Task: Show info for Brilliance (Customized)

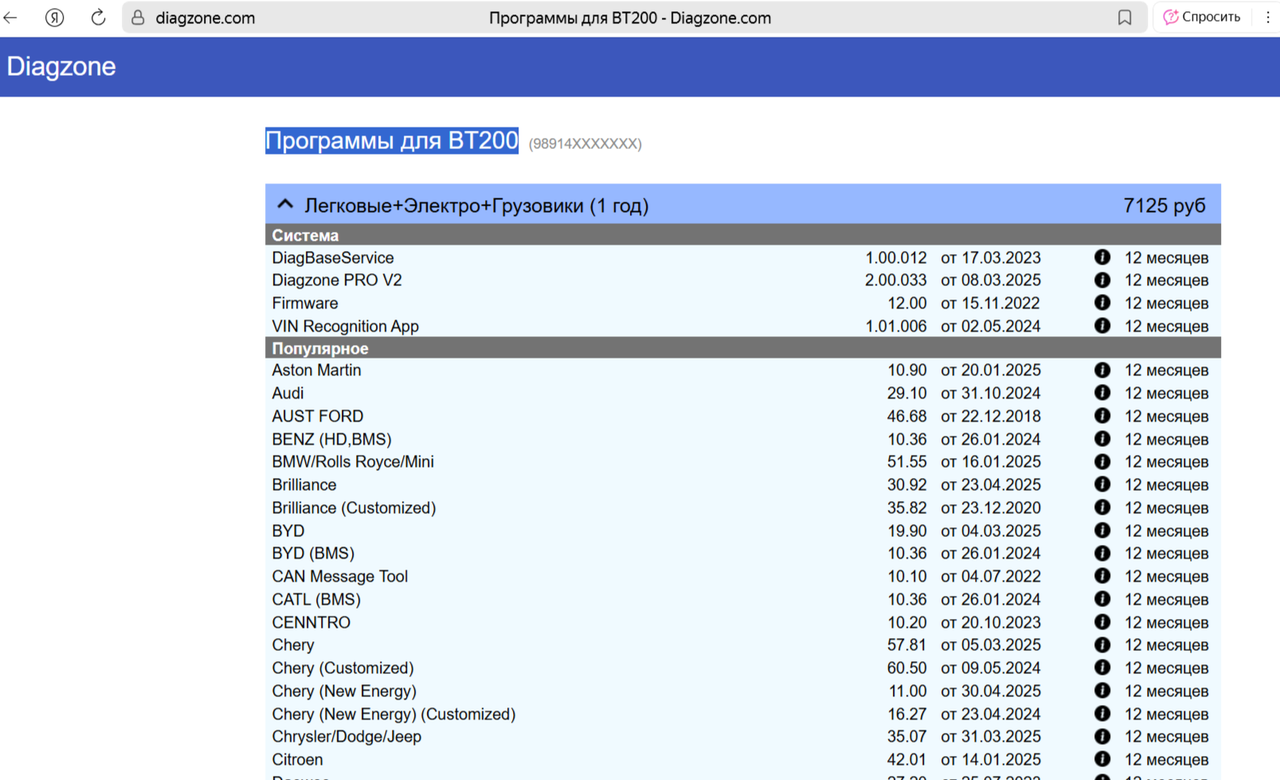Action: coord(1102,508)
